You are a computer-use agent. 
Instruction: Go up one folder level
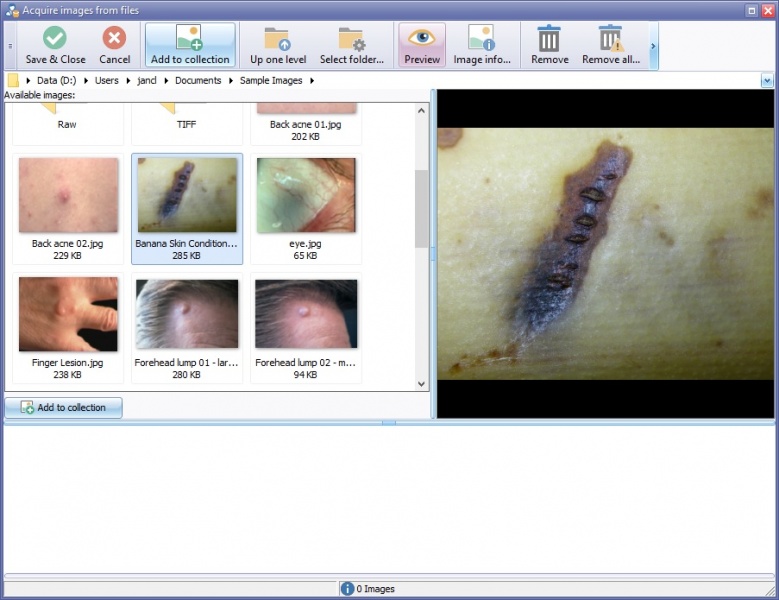click(x=278, y=45)
